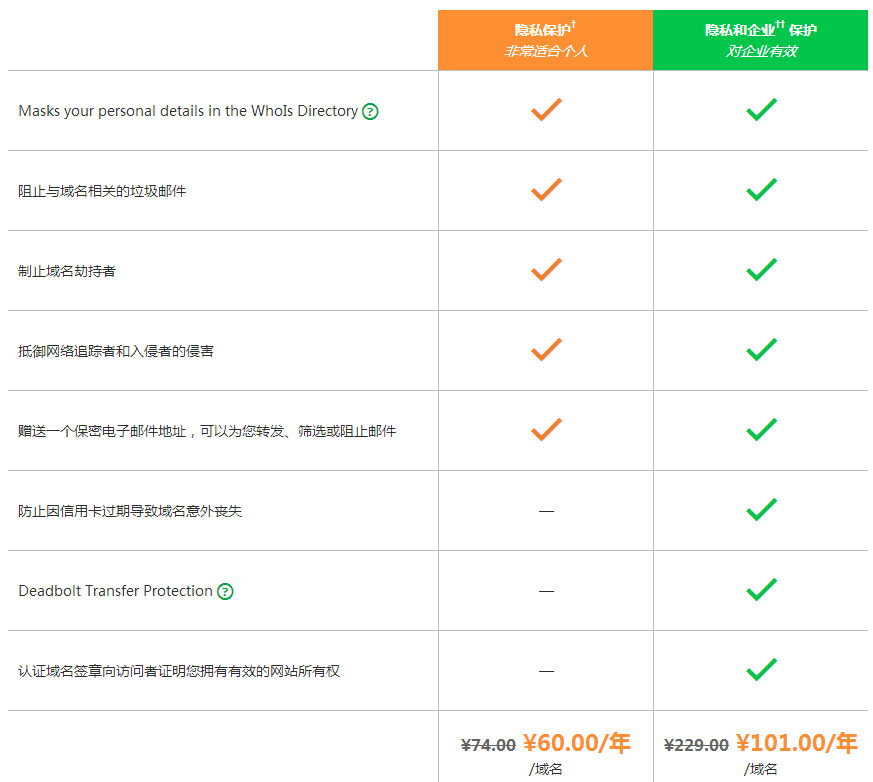Click green checkmark for 防止因信用卡过期 row
The height and width of the screenshot is (782, 873).
pos(761,510)
